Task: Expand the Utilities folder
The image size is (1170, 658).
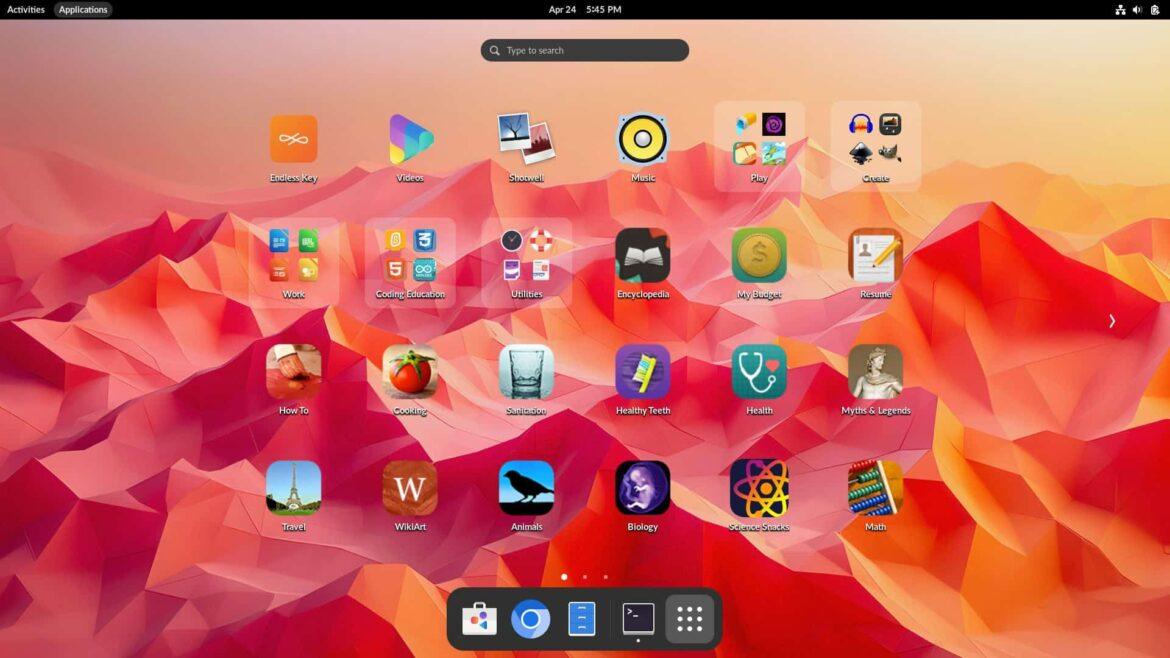Action: [525, 253]
